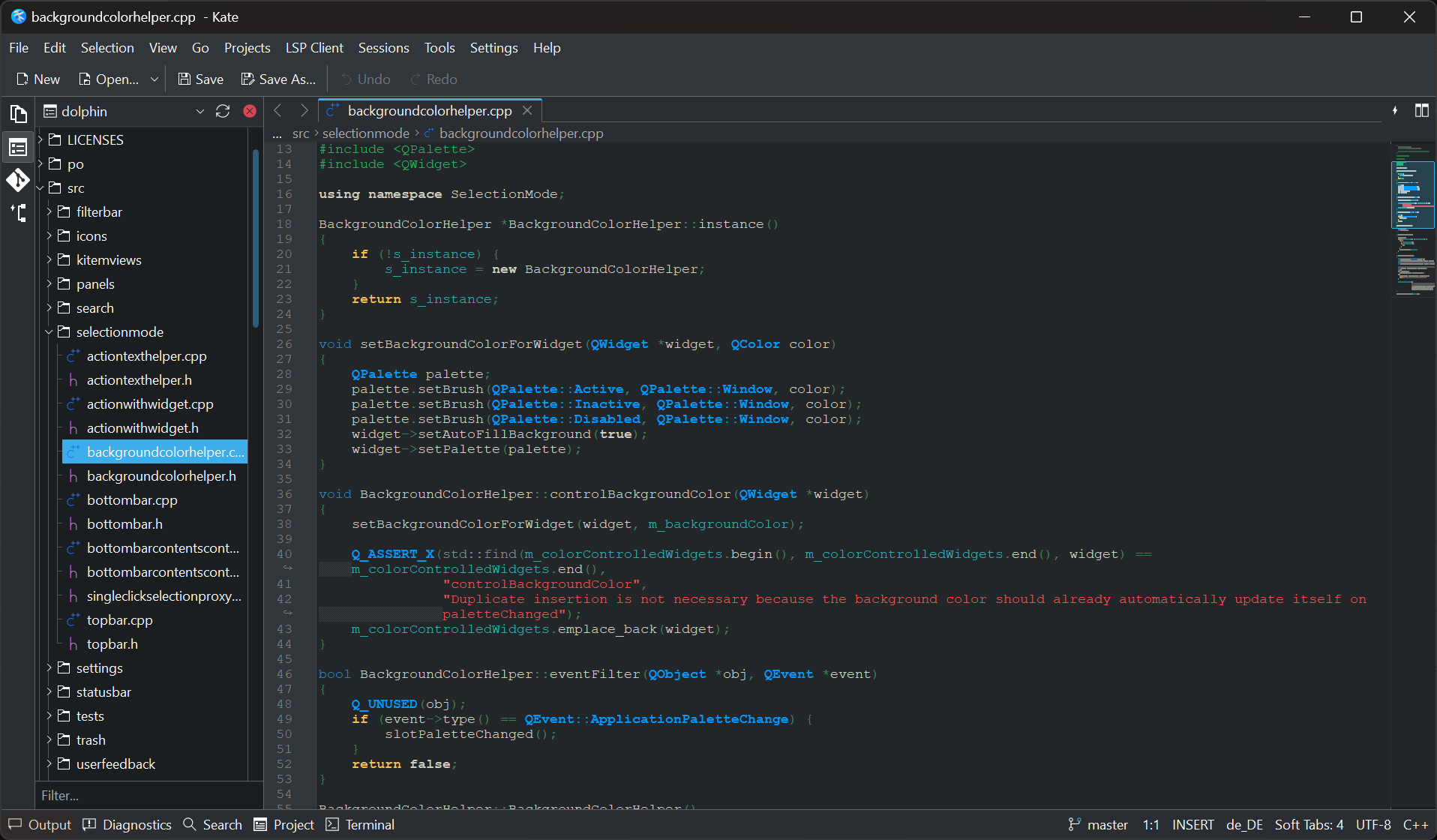Close the dolphin project with red X

(250, 111)
